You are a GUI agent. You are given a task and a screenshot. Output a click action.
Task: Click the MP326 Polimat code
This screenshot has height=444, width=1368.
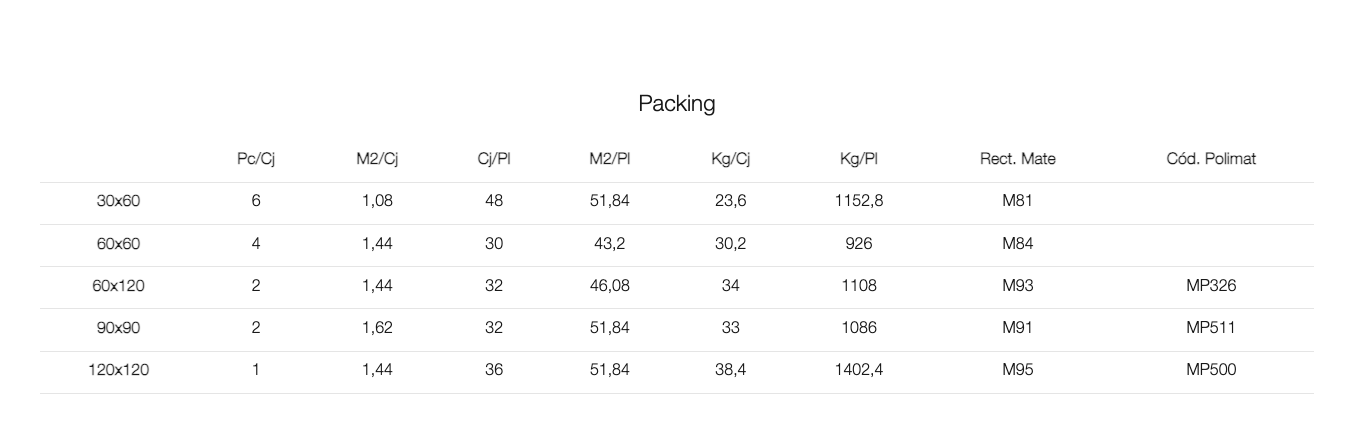pos(1211,285)
